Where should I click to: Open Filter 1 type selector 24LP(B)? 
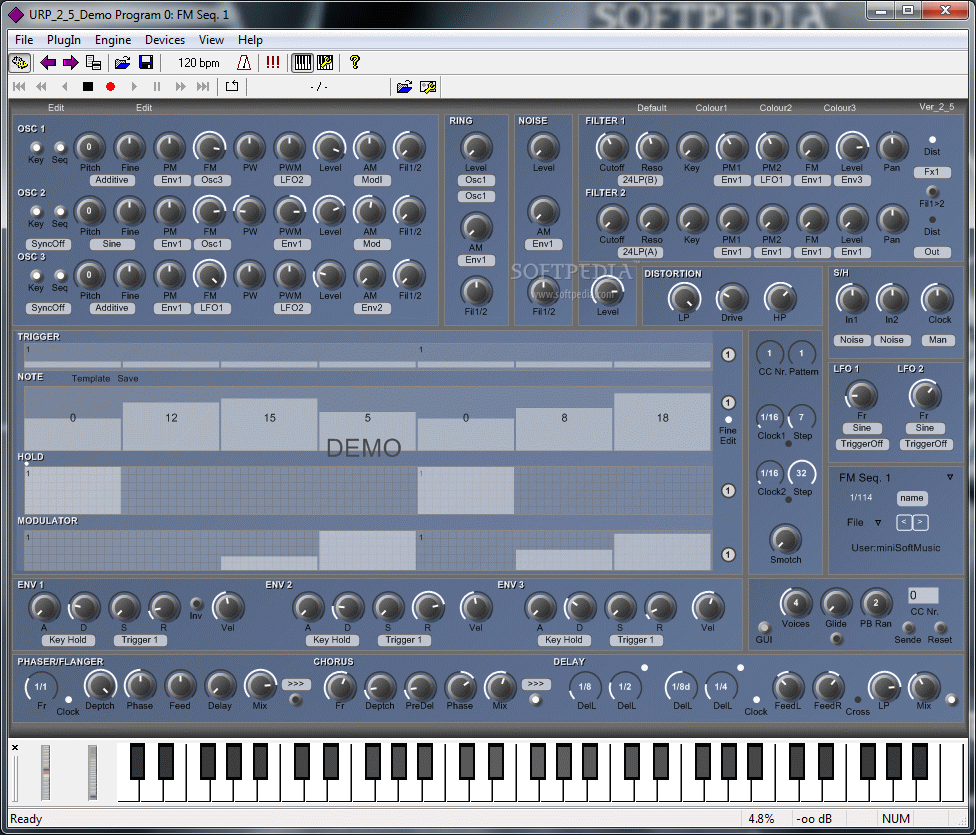point(640,180)
